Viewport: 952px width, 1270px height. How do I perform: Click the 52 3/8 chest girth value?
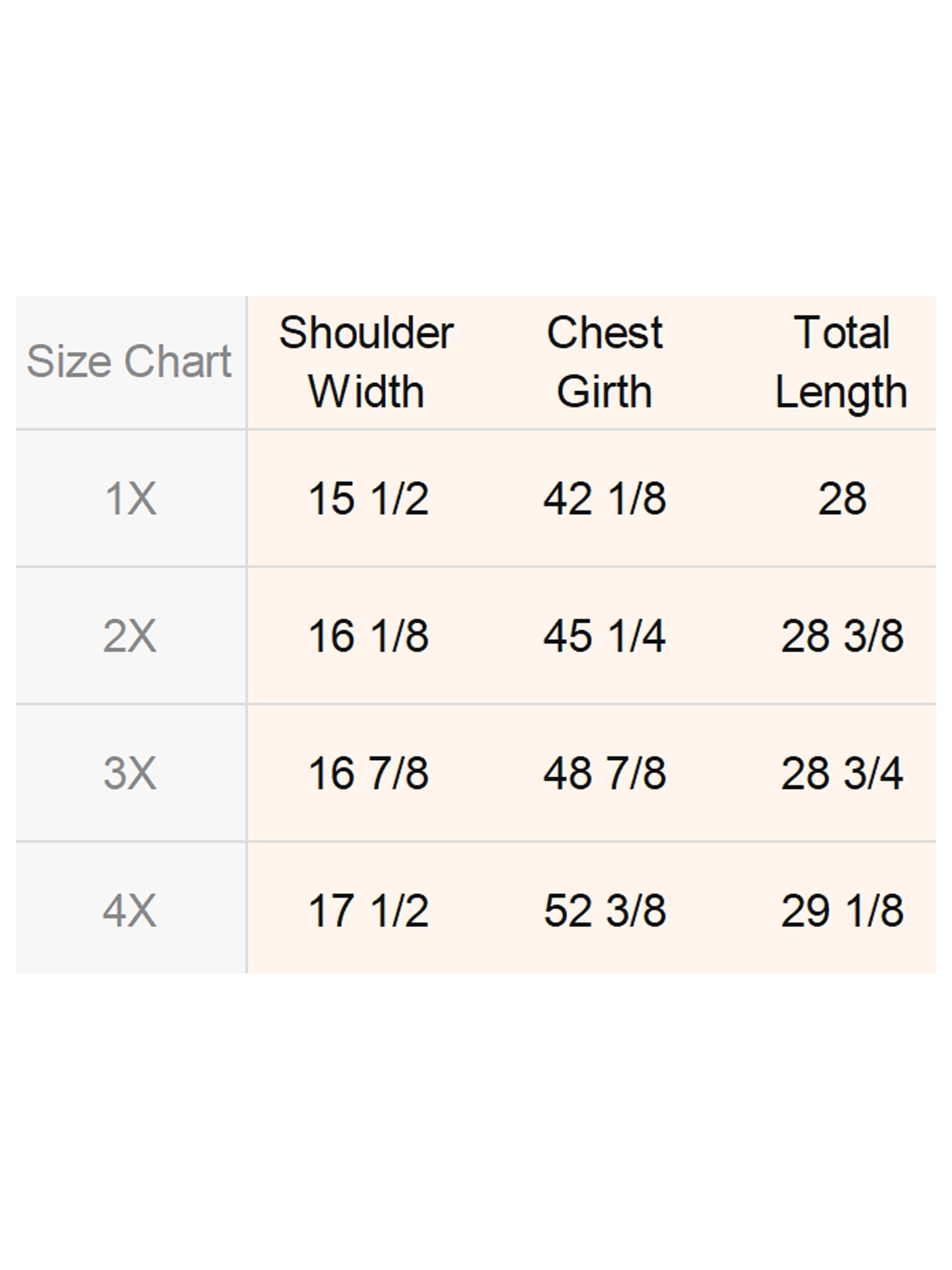coord(605,910)
